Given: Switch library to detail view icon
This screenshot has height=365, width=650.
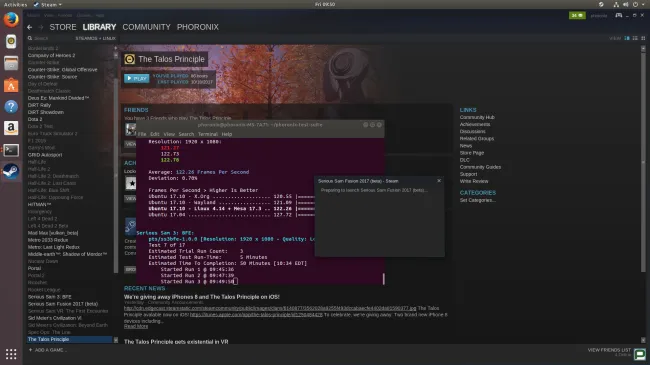Looking at the screenshot, I should pos(627,38).
